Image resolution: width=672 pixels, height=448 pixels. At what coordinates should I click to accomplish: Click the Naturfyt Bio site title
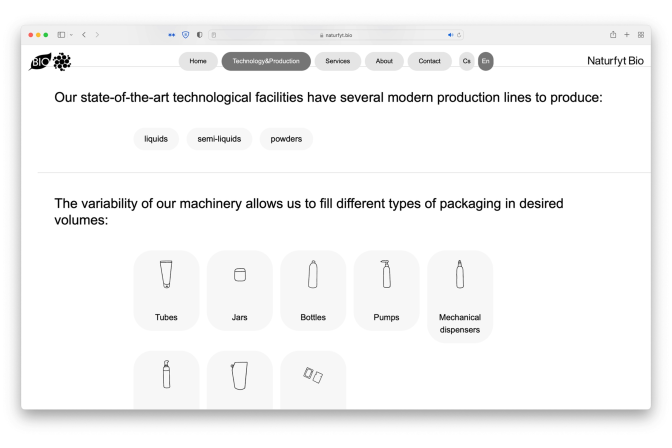point(615,61)
